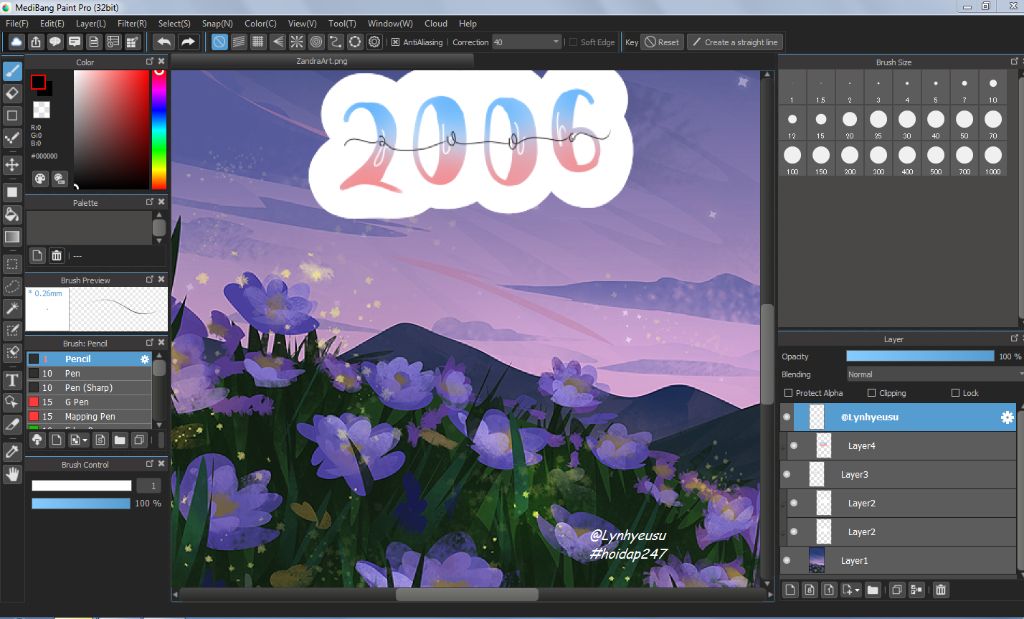Select brush size 1000 preset
1024x619 pixels.
tap(993, 159)
